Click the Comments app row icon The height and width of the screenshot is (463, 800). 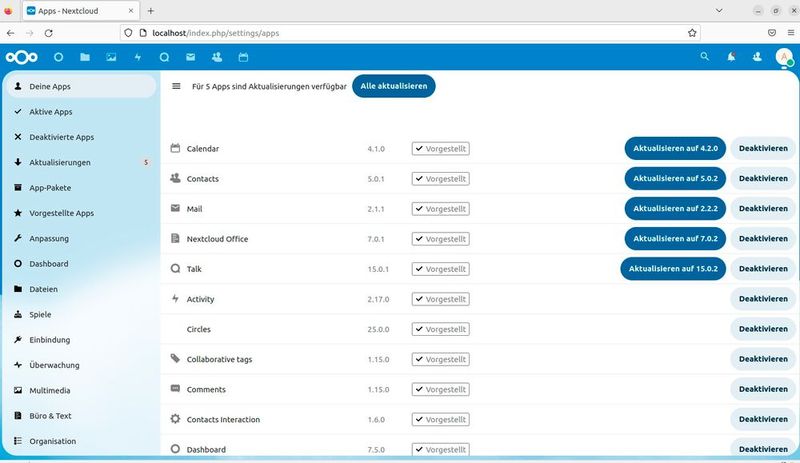point(175,389)
